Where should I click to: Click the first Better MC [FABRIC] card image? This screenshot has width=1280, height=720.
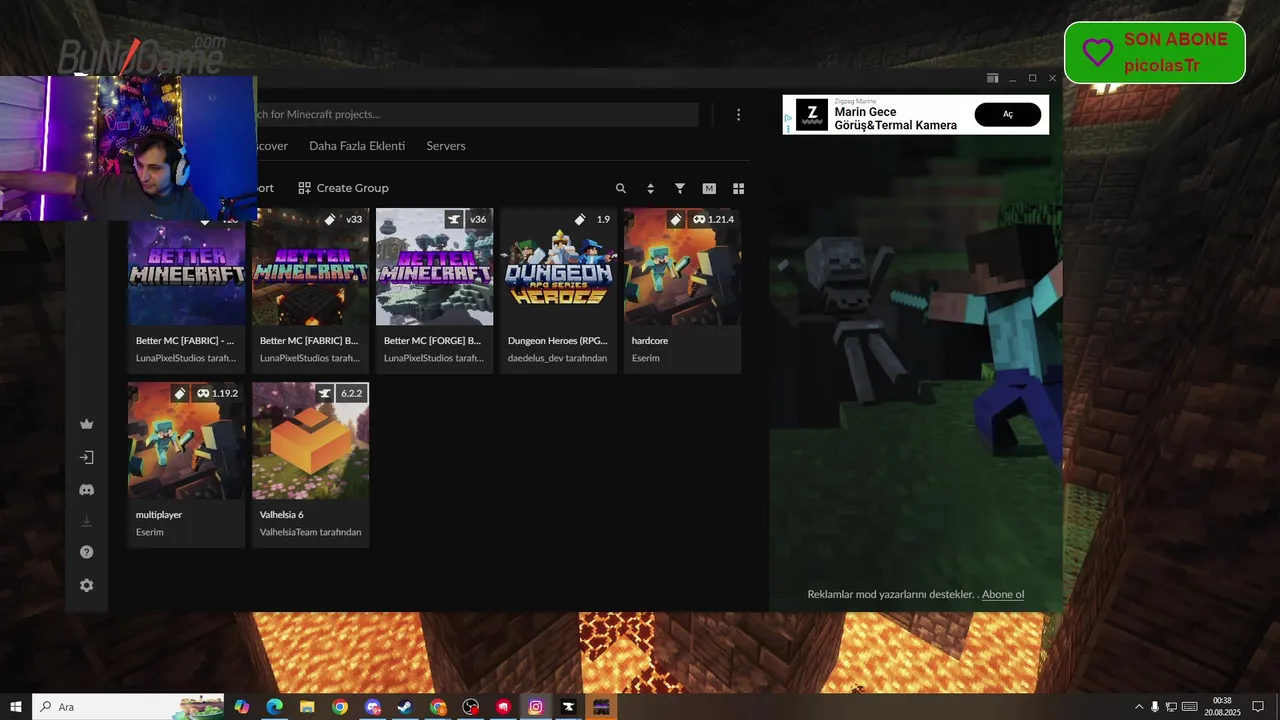point(186,272)
